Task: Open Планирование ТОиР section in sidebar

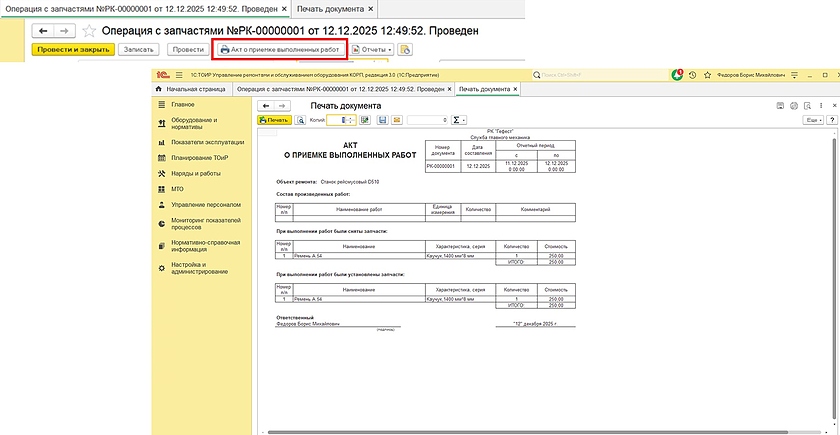Action: (x=198, y=158)
